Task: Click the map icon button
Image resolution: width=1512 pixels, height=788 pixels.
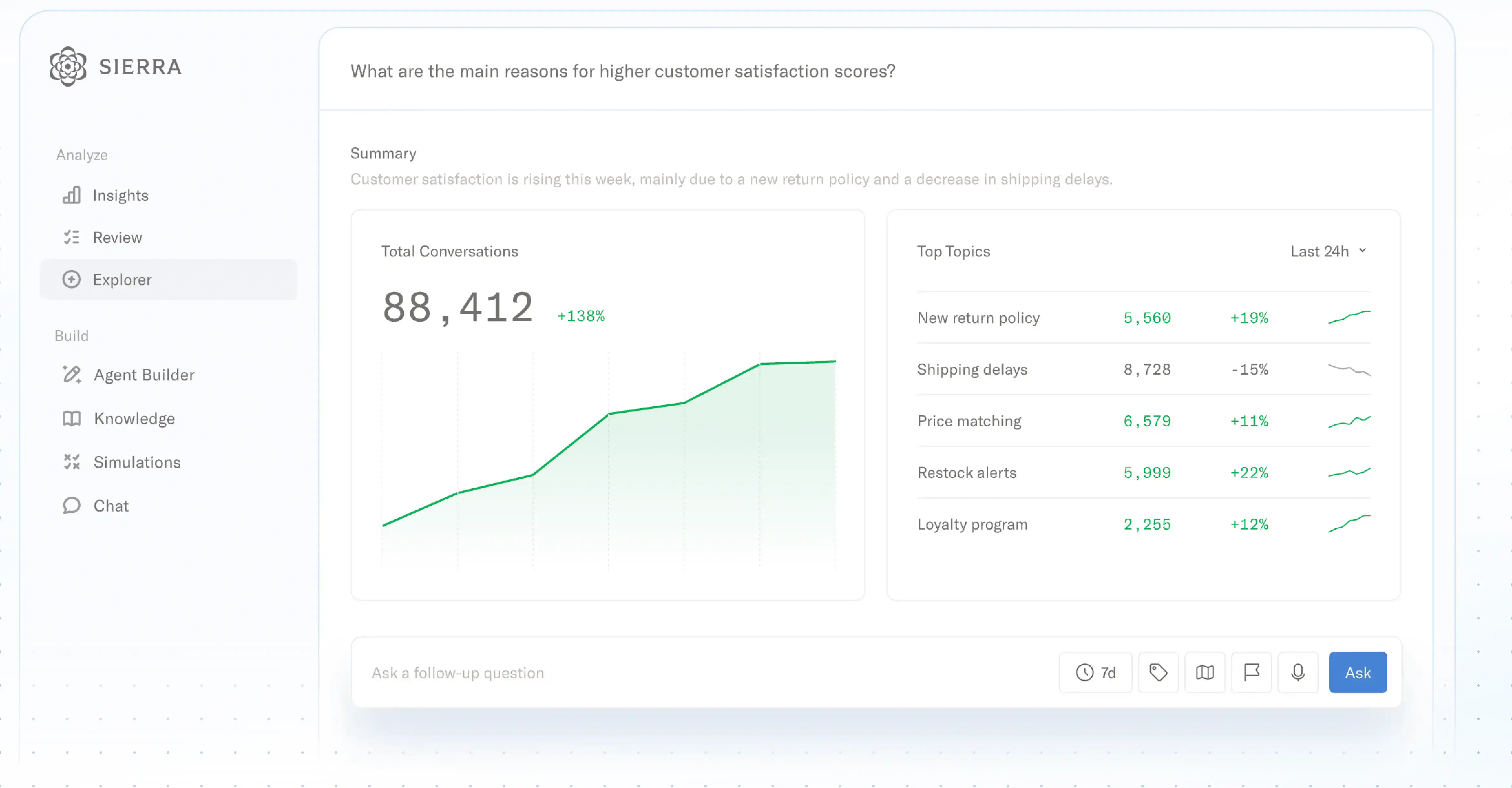Action: tap(1205, 672)
